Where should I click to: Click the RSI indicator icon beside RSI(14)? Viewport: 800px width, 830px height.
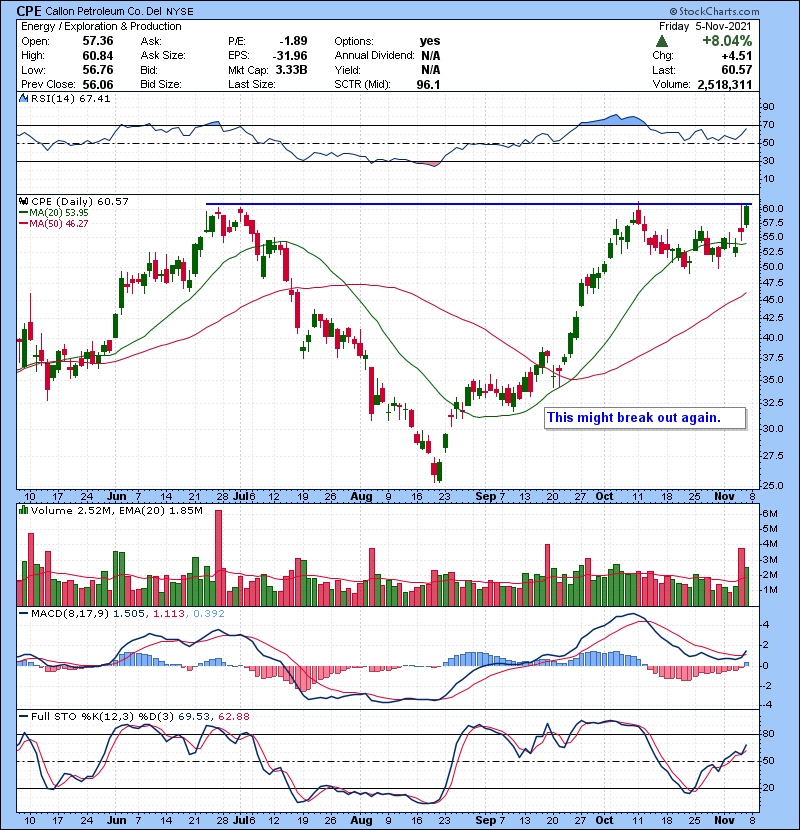click(x=24, y=98)
